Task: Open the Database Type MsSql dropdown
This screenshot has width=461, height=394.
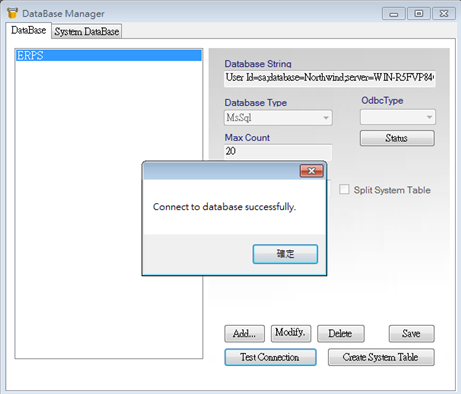Action: [x=278, y=118]
